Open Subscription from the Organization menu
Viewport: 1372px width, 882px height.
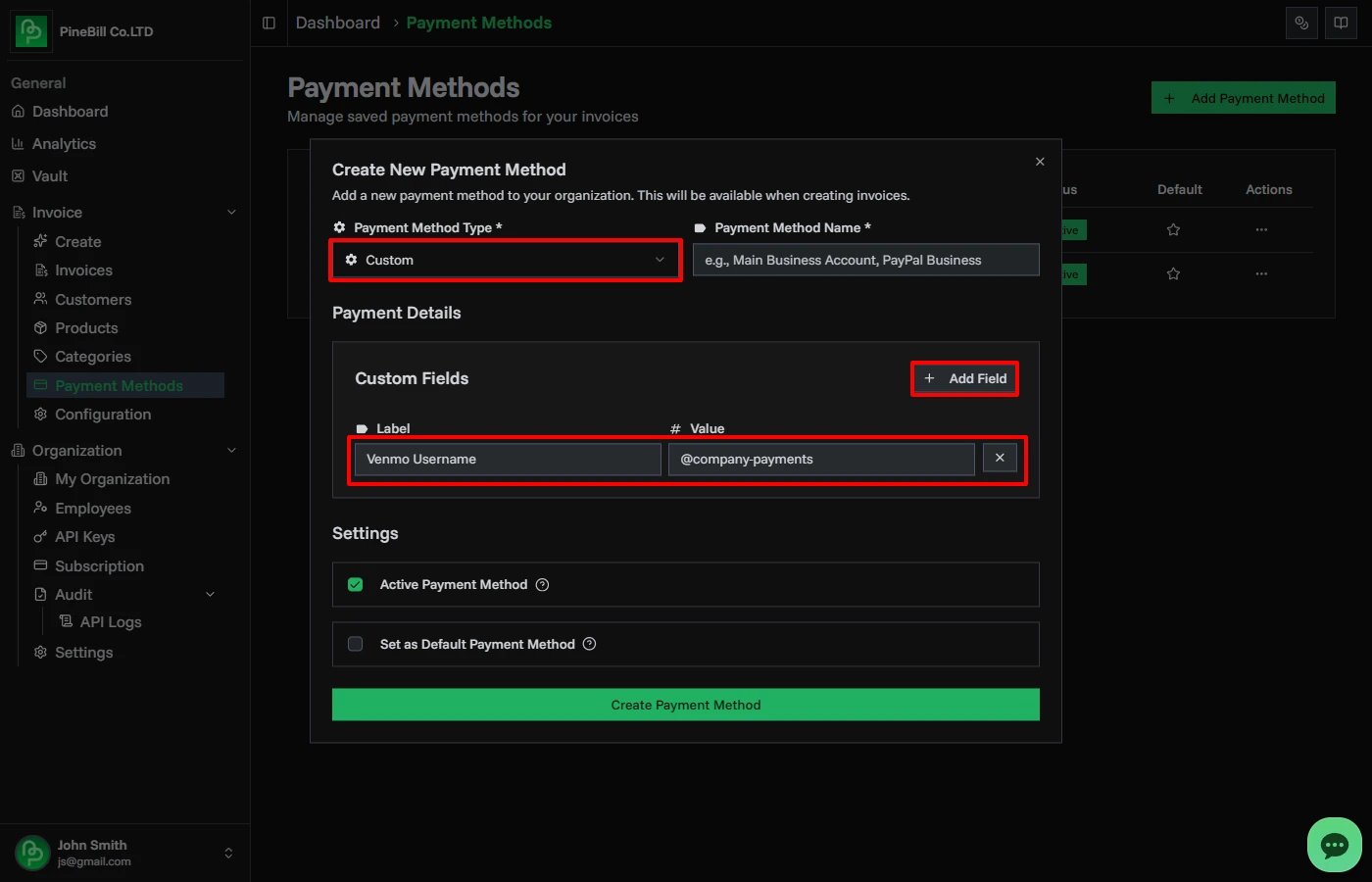99,565
